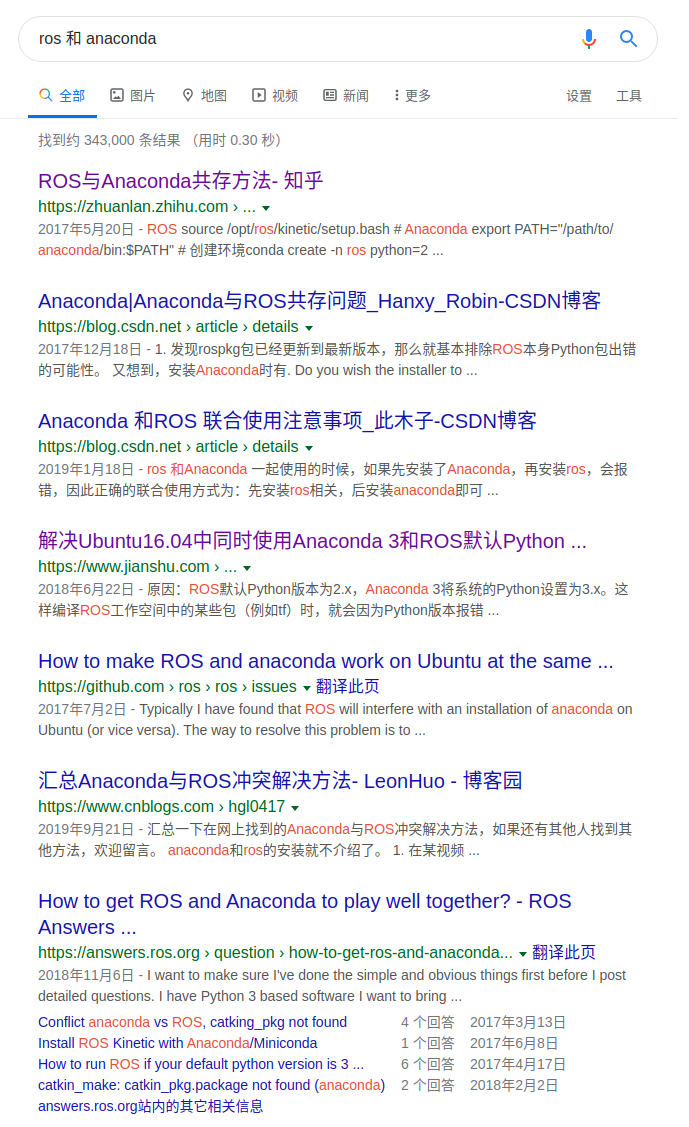
Task: Open 'answers.ros.org站内的其它相关信息' link
Action: click(150, 1106)
